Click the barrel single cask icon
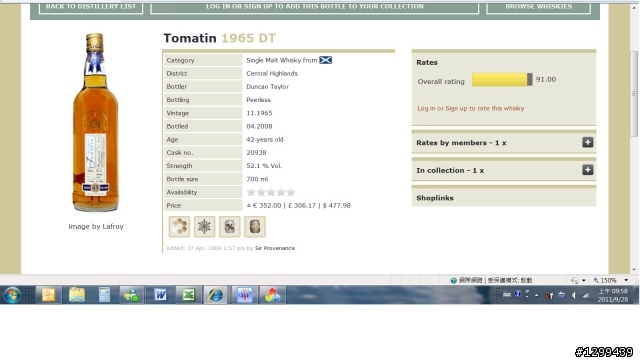The height and width of the screenshot is (360, 640). (255, 227)
